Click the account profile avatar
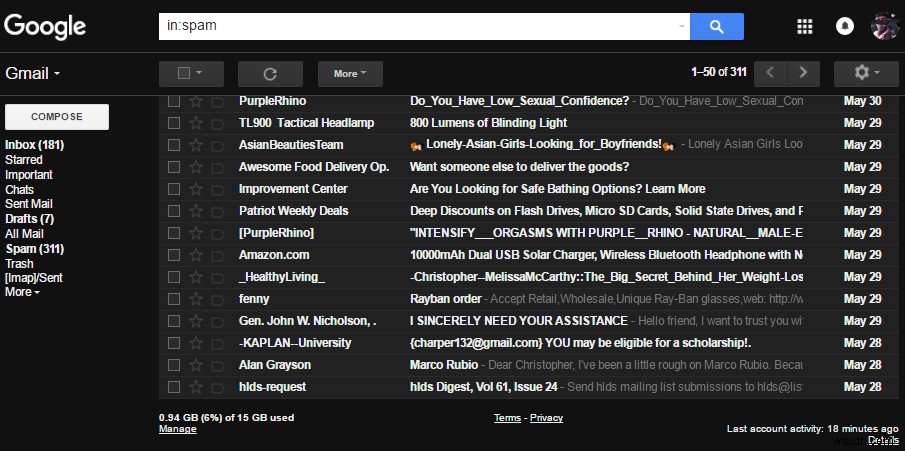Image resolution: width=905 pixels, height=451 pixels. pos(884,26)
